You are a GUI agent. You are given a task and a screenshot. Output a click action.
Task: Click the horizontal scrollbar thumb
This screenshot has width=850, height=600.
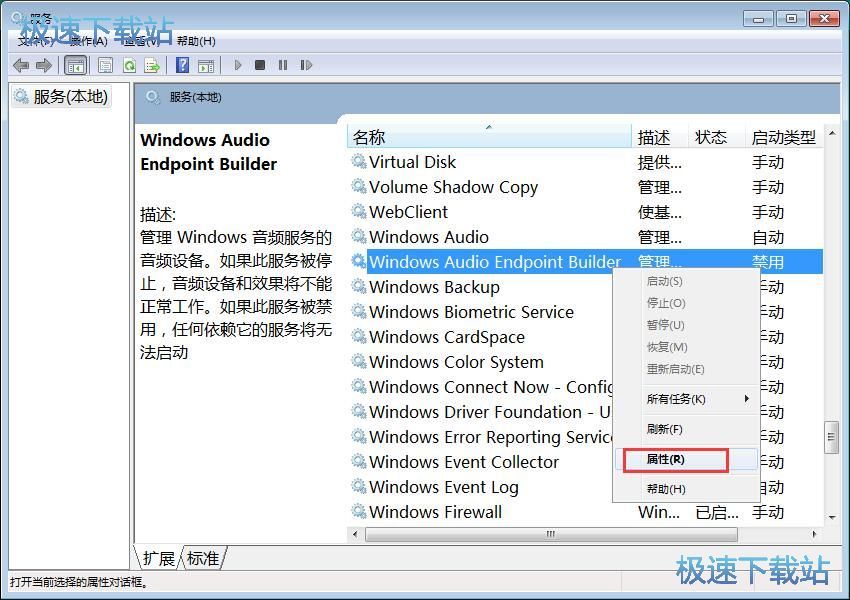(x=551, y=534)
